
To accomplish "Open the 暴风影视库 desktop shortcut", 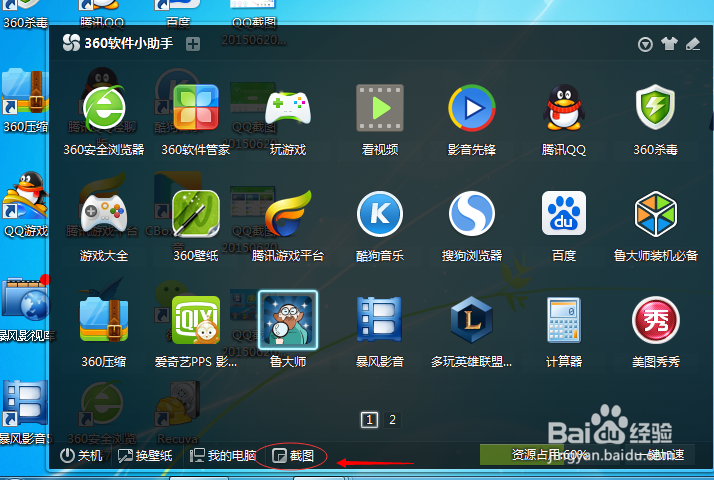I will coord(25,310).
